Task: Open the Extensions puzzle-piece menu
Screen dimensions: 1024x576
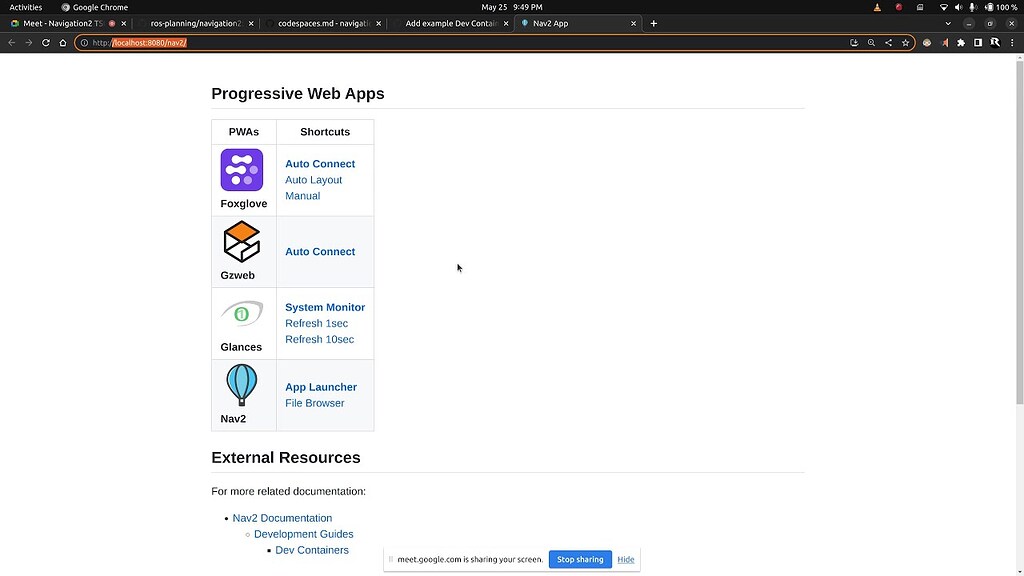Action: point(961,42)
